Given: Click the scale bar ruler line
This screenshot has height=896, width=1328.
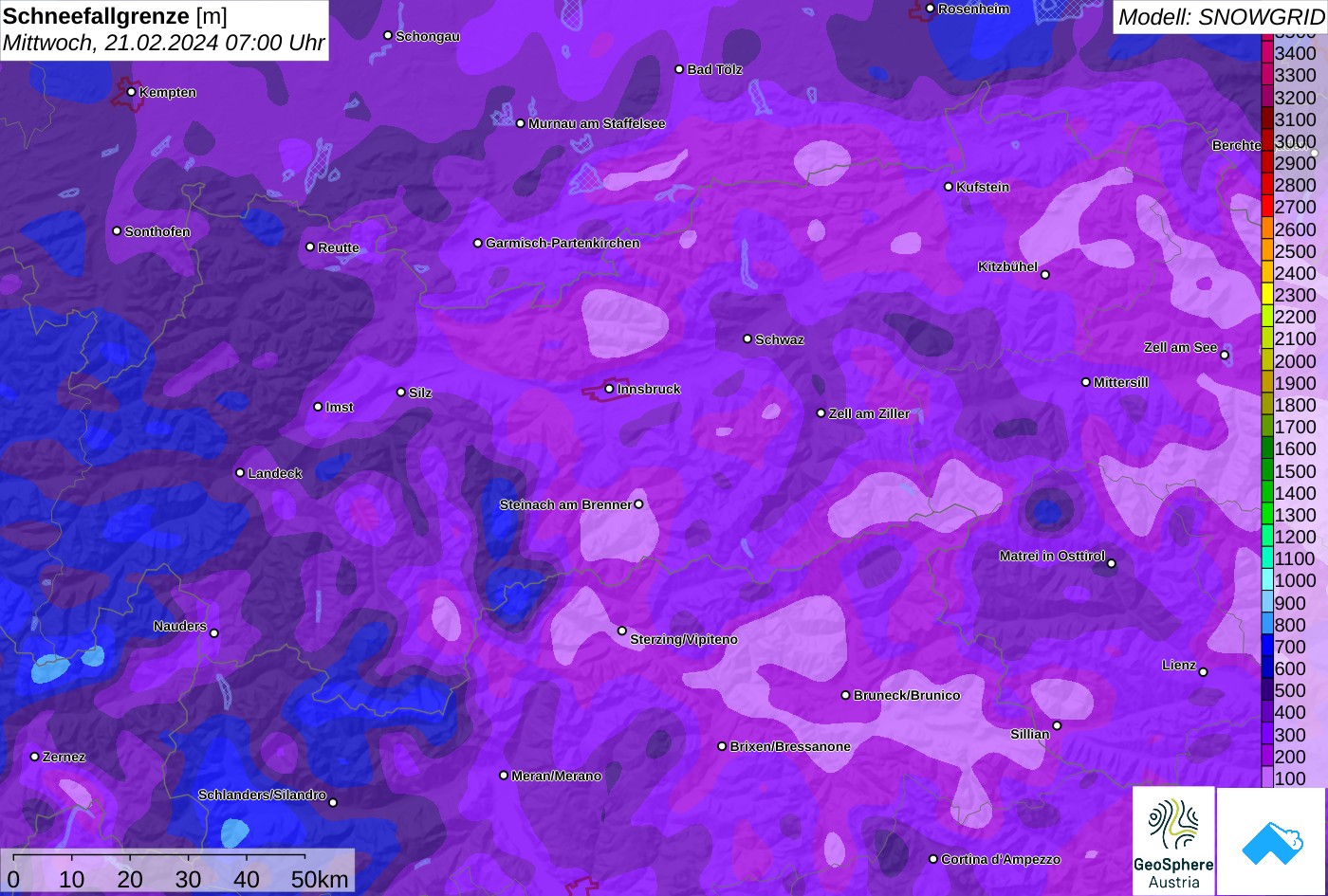Looking at the screenshot, I should pyautogui.click(x=159, y=857).
